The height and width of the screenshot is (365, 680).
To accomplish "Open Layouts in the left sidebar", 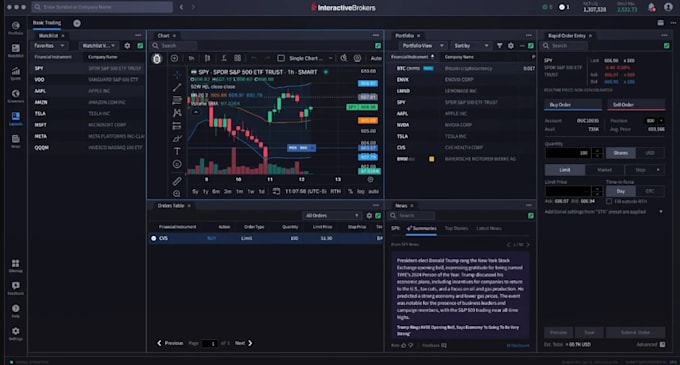I will pyautogui.click(x=16, y=119).
